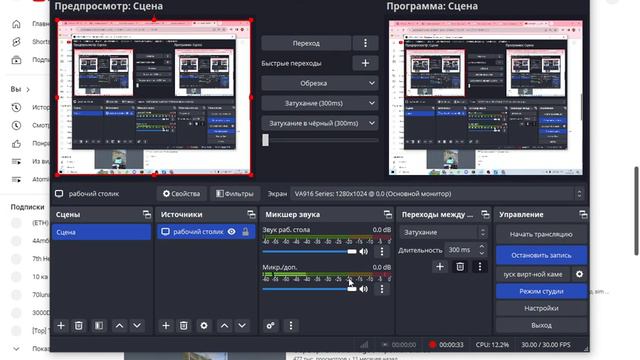Open the Затухание scene transition combo box
This screenshot has width=640, height=360.
coord(443,232)
